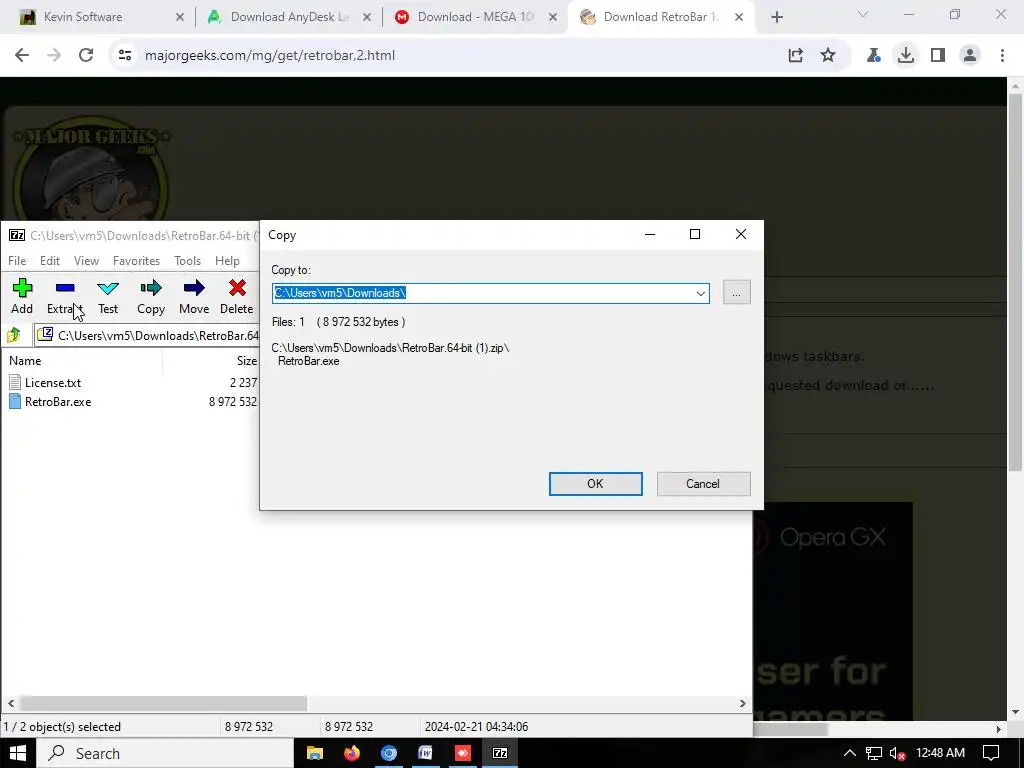Open Chrome three-dot menu

[1002, 56]
